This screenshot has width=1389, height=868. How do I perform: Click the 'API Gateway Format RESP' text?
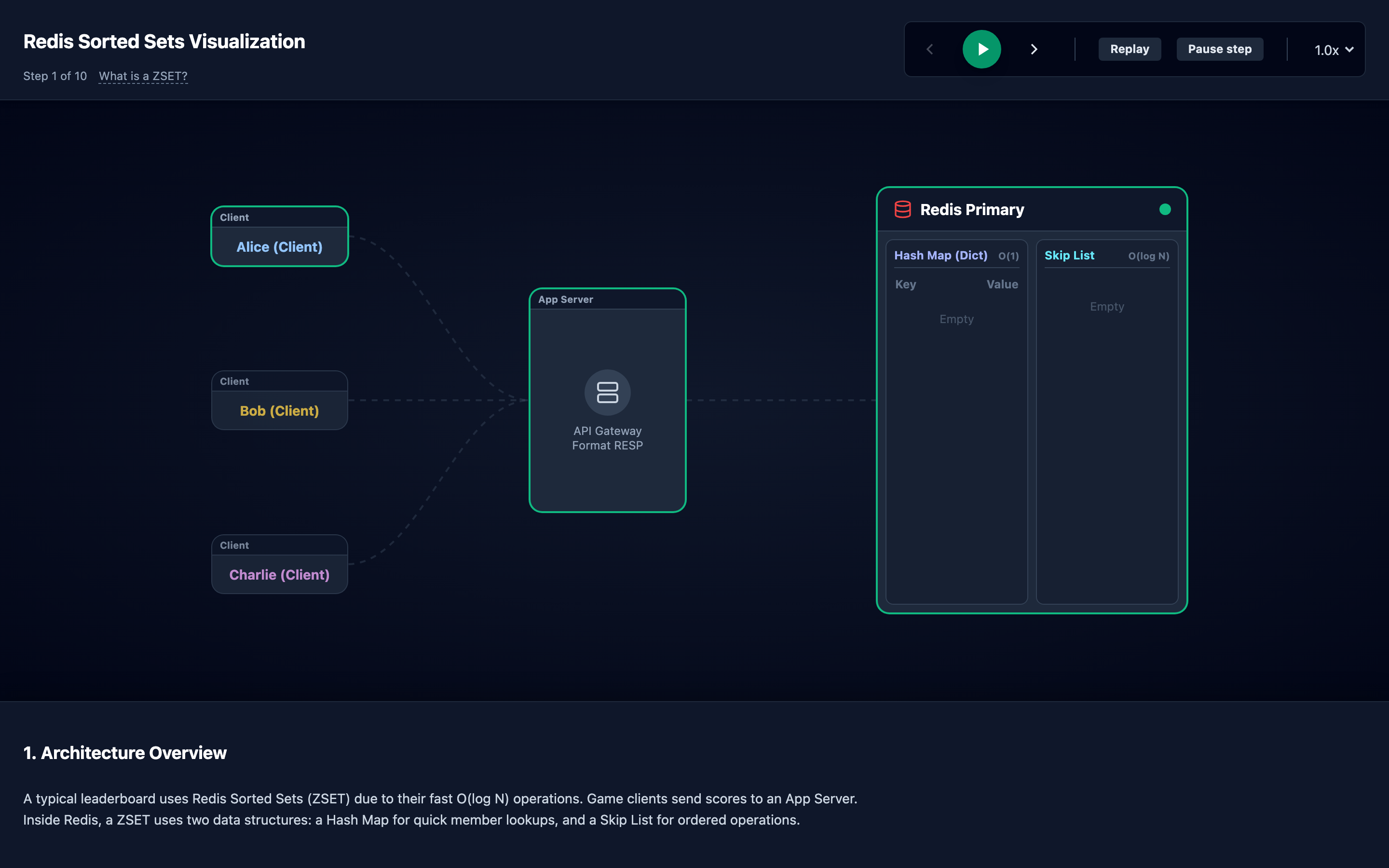(607, 438)
